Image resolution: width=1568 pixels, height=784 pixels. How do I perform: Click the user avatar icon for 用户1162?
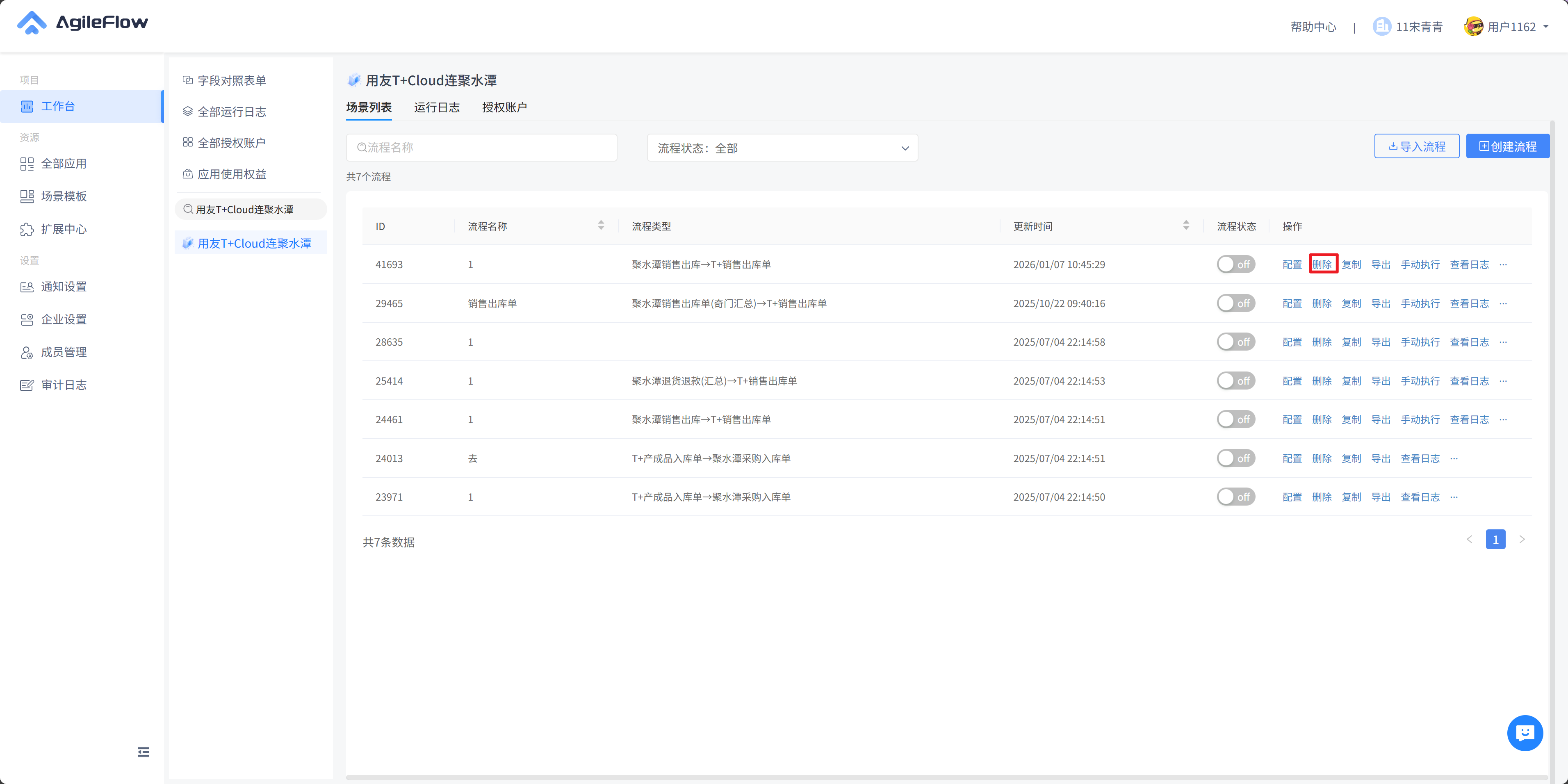pos(1473,27)
